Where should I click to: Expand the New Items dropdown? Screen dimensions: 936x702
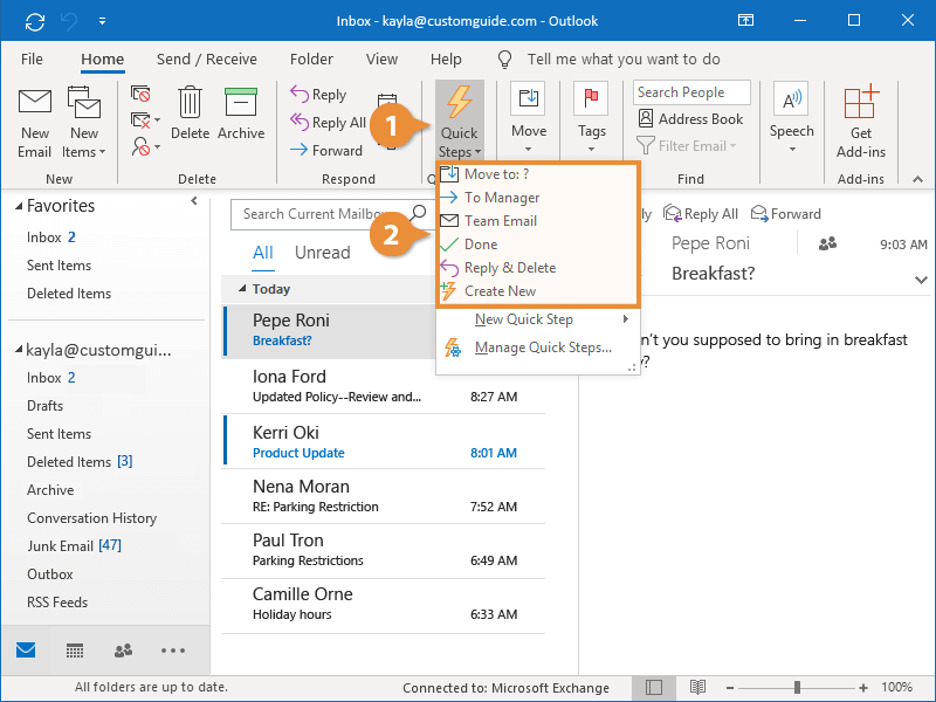point(84,152)
